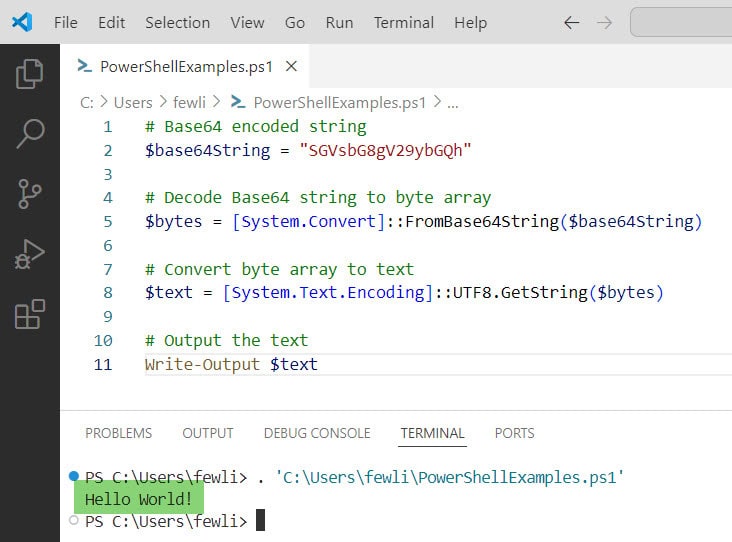Open the Run and Debug view
Image resolution: width=732 pixels, height=542 pixels.
point(30,254)
